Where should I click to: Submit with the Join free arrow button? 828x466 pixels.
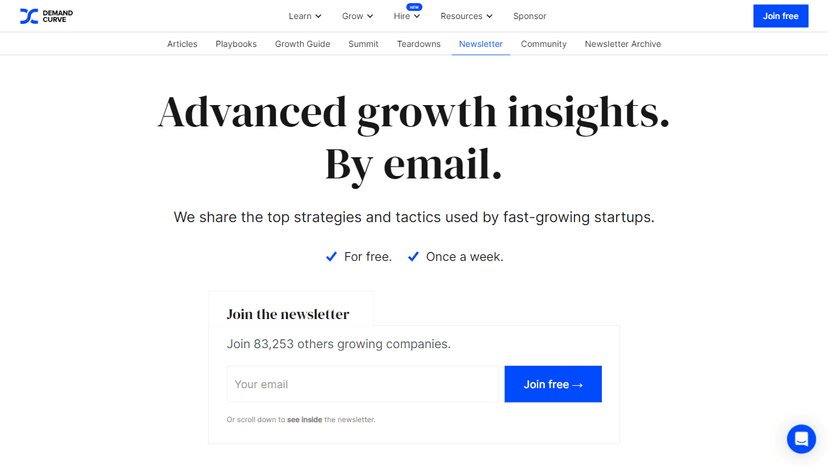553,384
